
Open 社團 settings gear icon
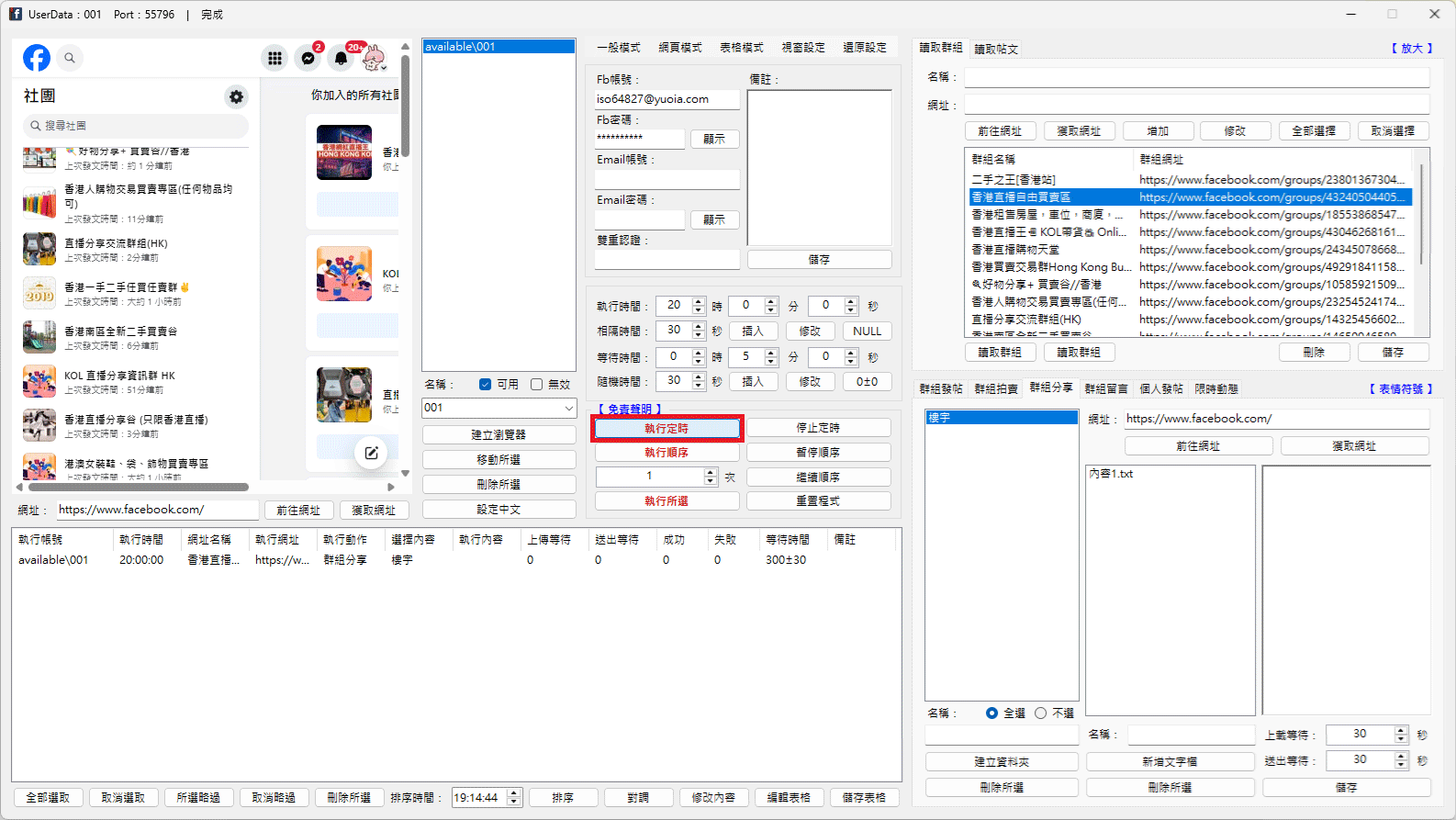[x=237, y=96]
